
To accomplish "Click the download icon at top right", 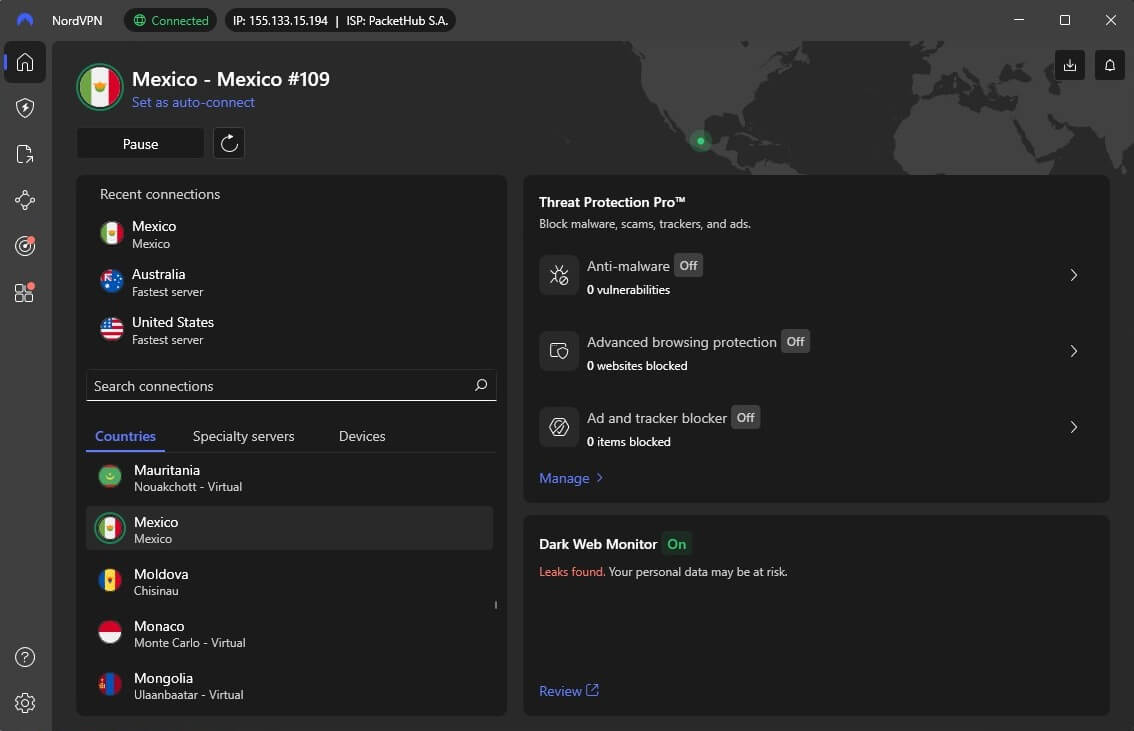I will [x=1069, y=64].
